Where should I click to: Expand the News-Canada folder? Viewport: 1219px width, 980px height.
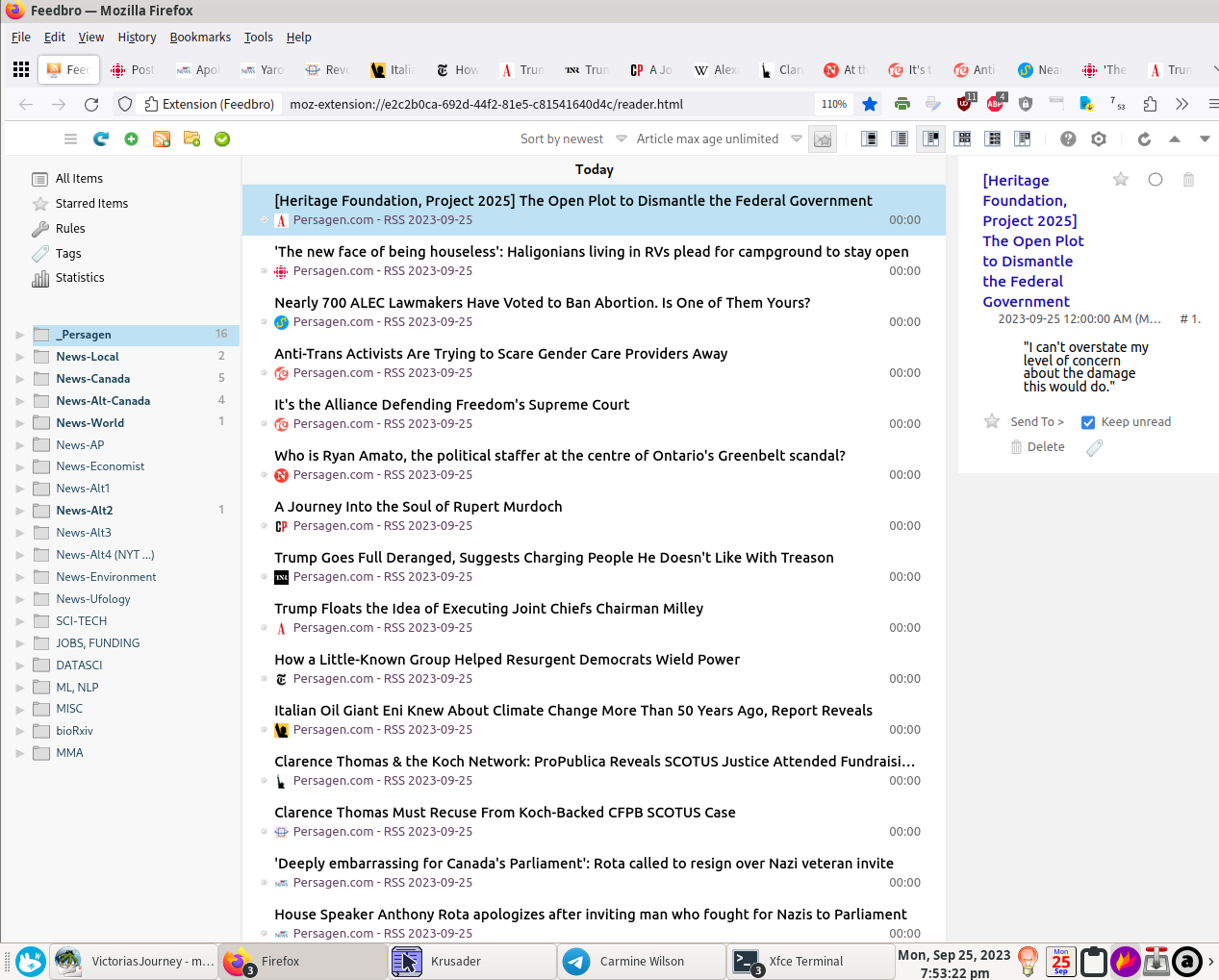point(19,379)
